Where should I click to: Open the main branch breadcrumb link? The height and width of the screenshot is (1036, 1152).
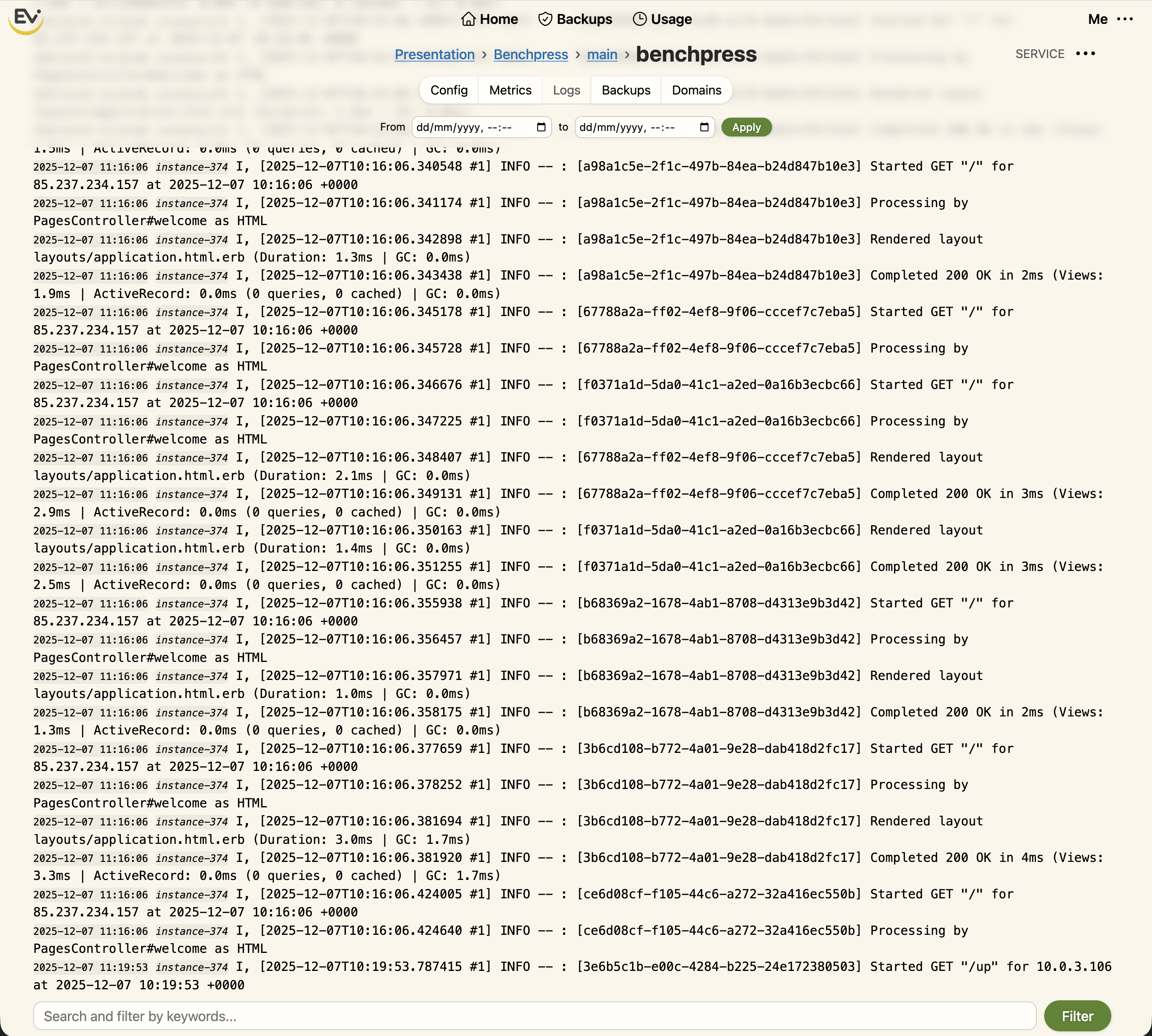(601, 55)
